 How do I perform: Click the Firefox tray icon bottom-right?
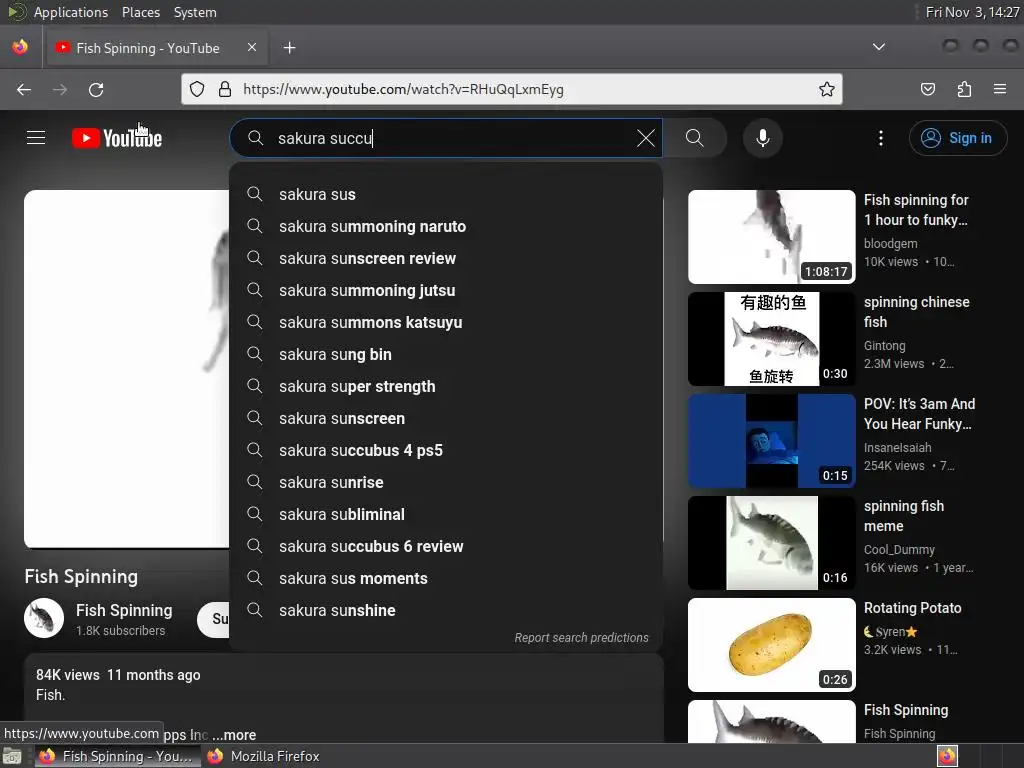(947, 756)
